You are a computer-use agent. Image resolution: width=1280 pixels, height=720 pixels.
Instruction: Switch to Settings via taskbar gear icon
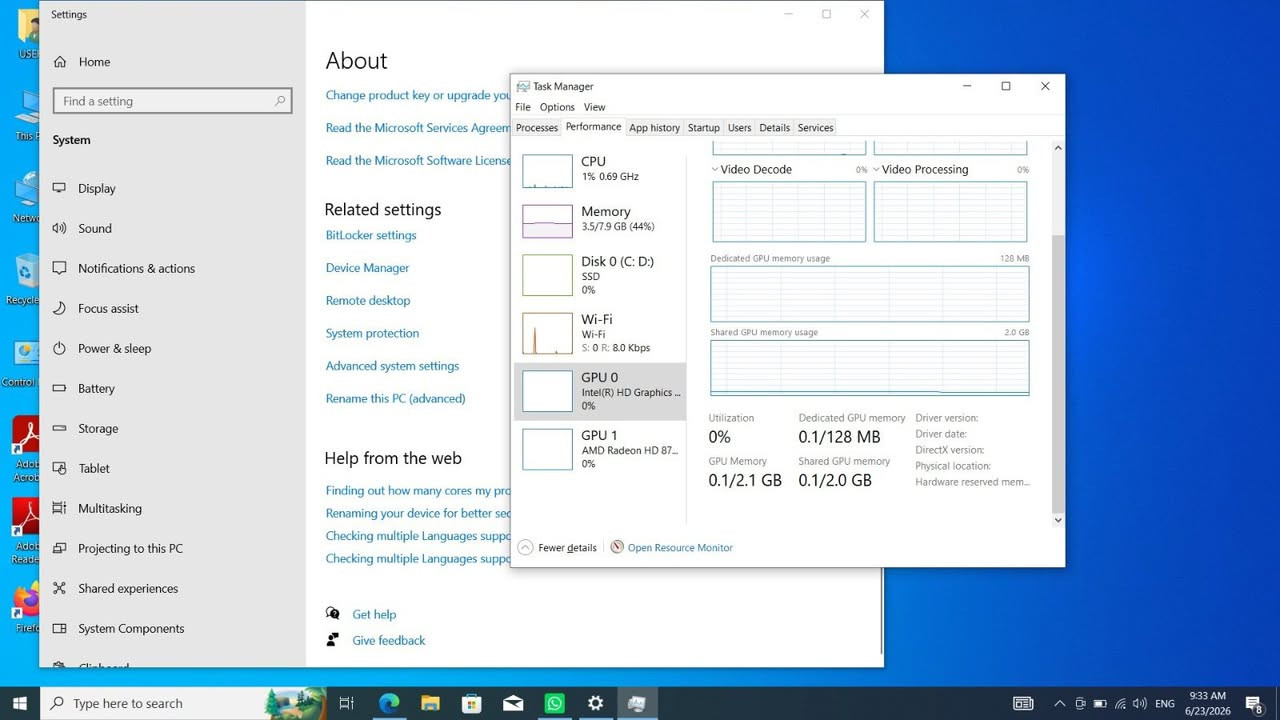tap(596, 703)
